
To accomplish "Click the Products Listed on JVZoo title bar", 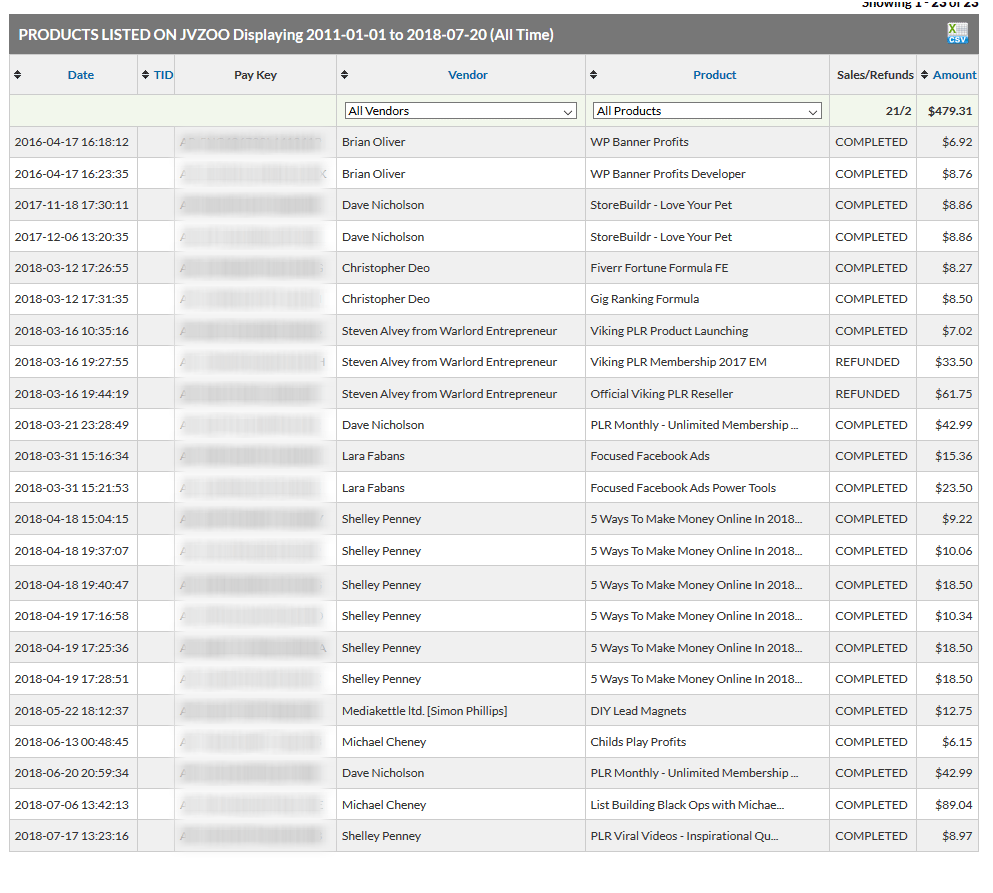I will tap(494, 34).
